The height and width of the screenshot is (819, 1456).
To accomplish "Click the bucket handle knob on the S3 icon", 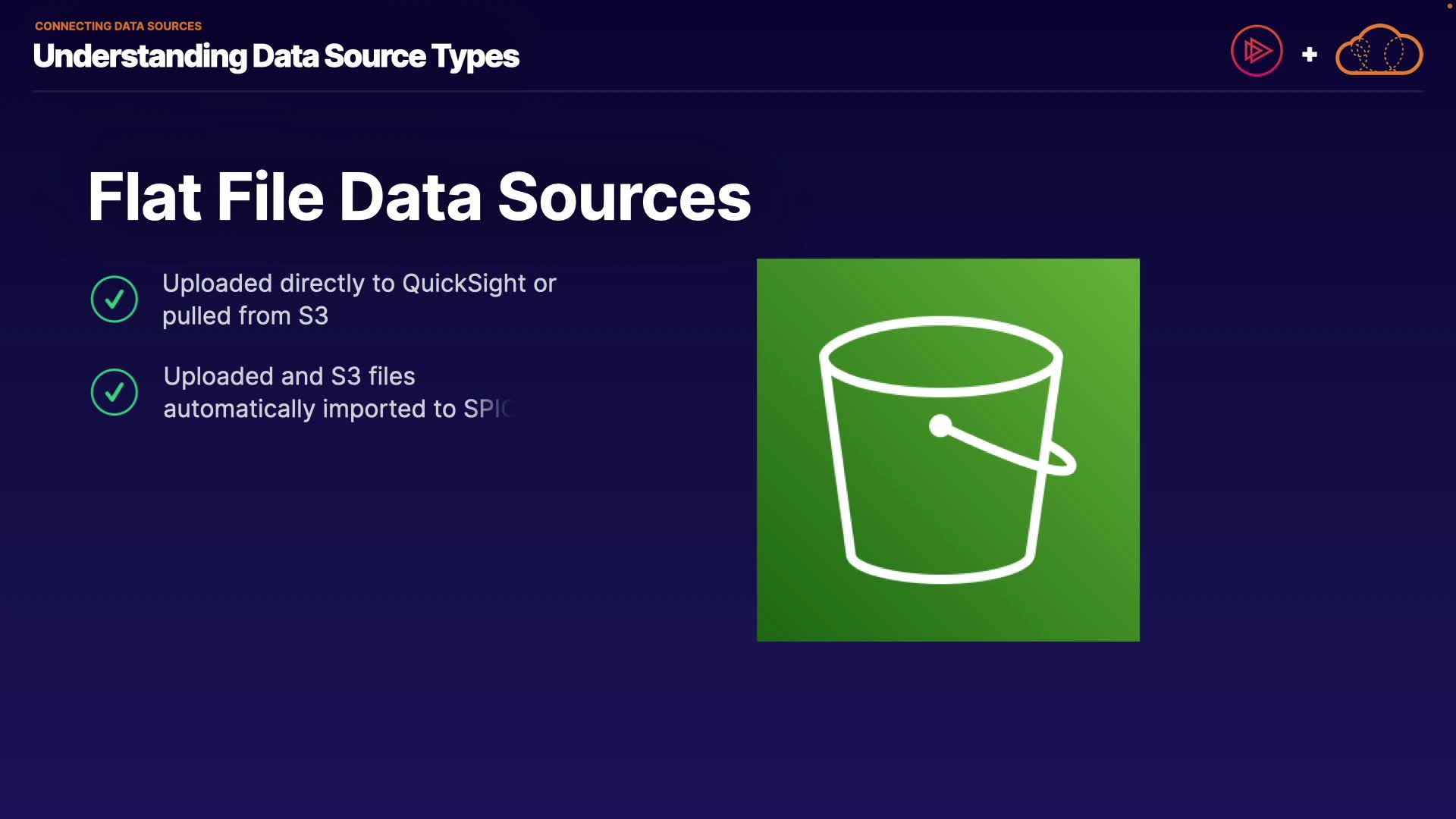I will 940,425.
